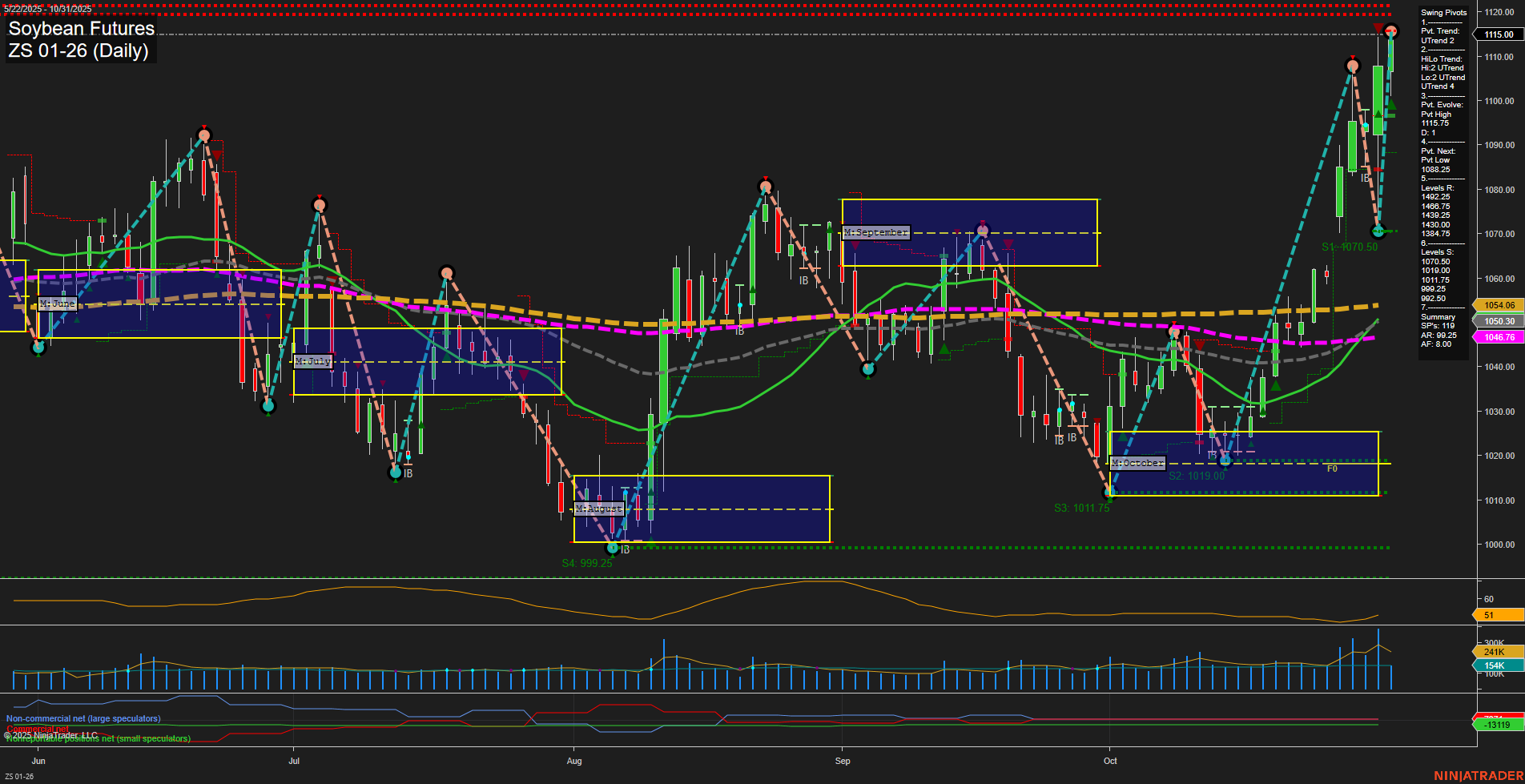Click the pivot circle above the early July high
1525x784 pixels.
pyautogui.click(x=320, y=207)
